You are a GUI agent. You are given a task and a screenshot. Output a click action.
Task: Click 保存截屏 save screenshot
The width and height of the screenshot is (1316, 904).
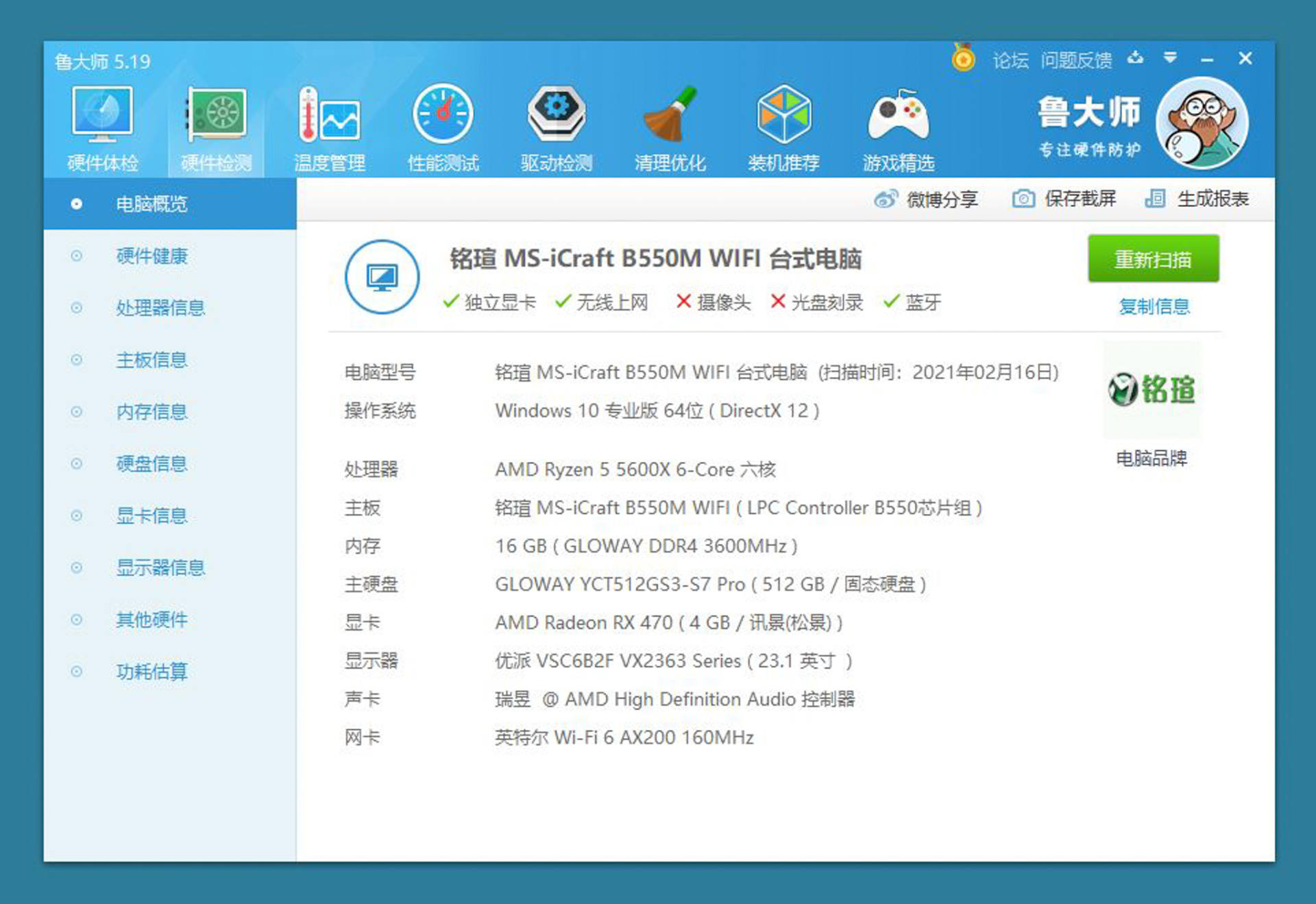(x=1080, y=199)
